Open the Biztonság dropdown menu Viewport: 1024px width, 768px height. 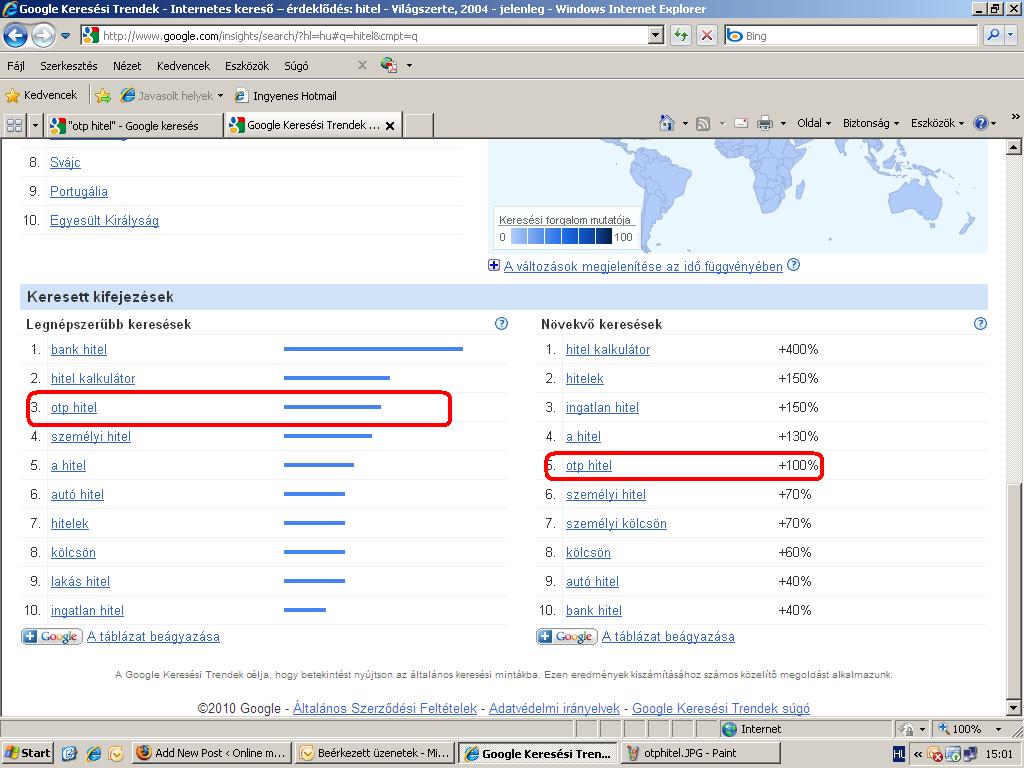pyautogui.click(x=870, y=123)
